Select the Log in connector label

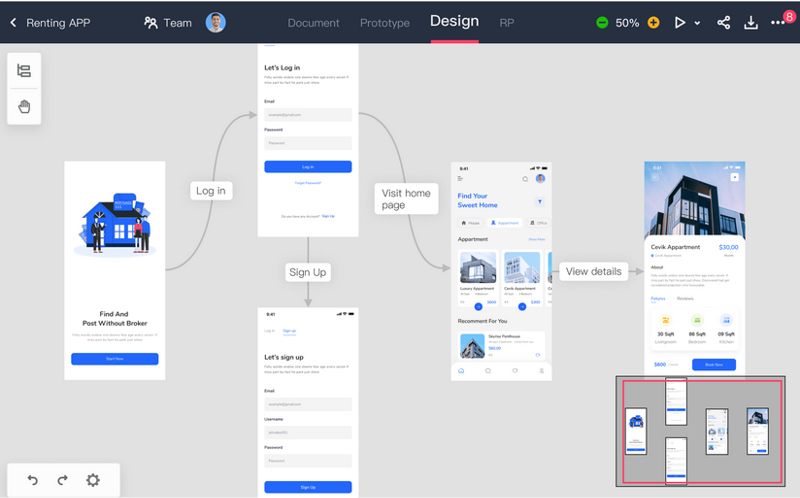point(211,191)
